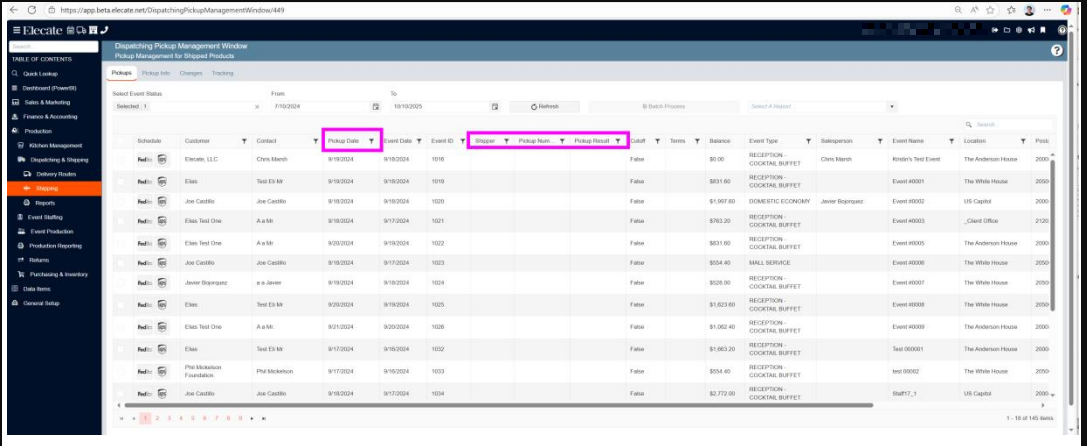Open the Tracking tab
This screenshot has height=446, width=1087.
click(x=223, y=73)
